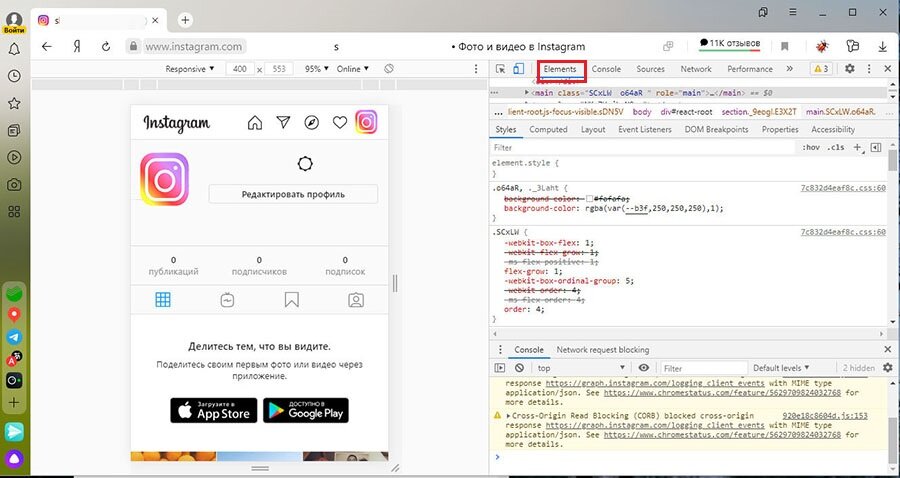Click the styles Filter input field

click(643, 147)
